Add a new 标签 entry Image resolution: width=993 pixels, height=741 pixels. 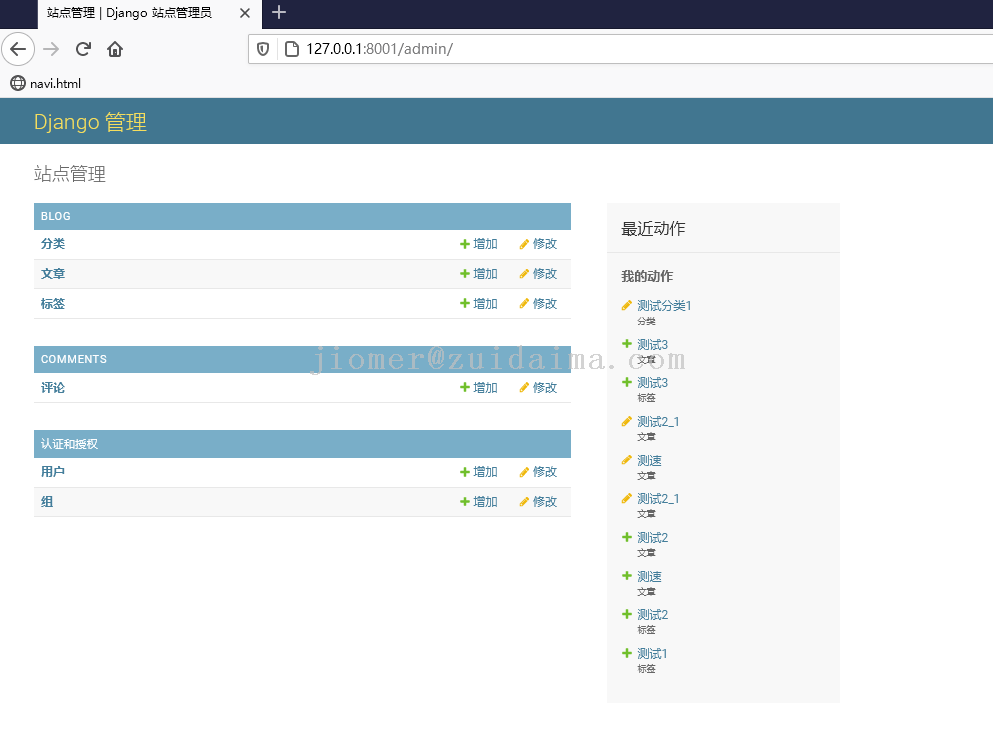click(479, 303)
